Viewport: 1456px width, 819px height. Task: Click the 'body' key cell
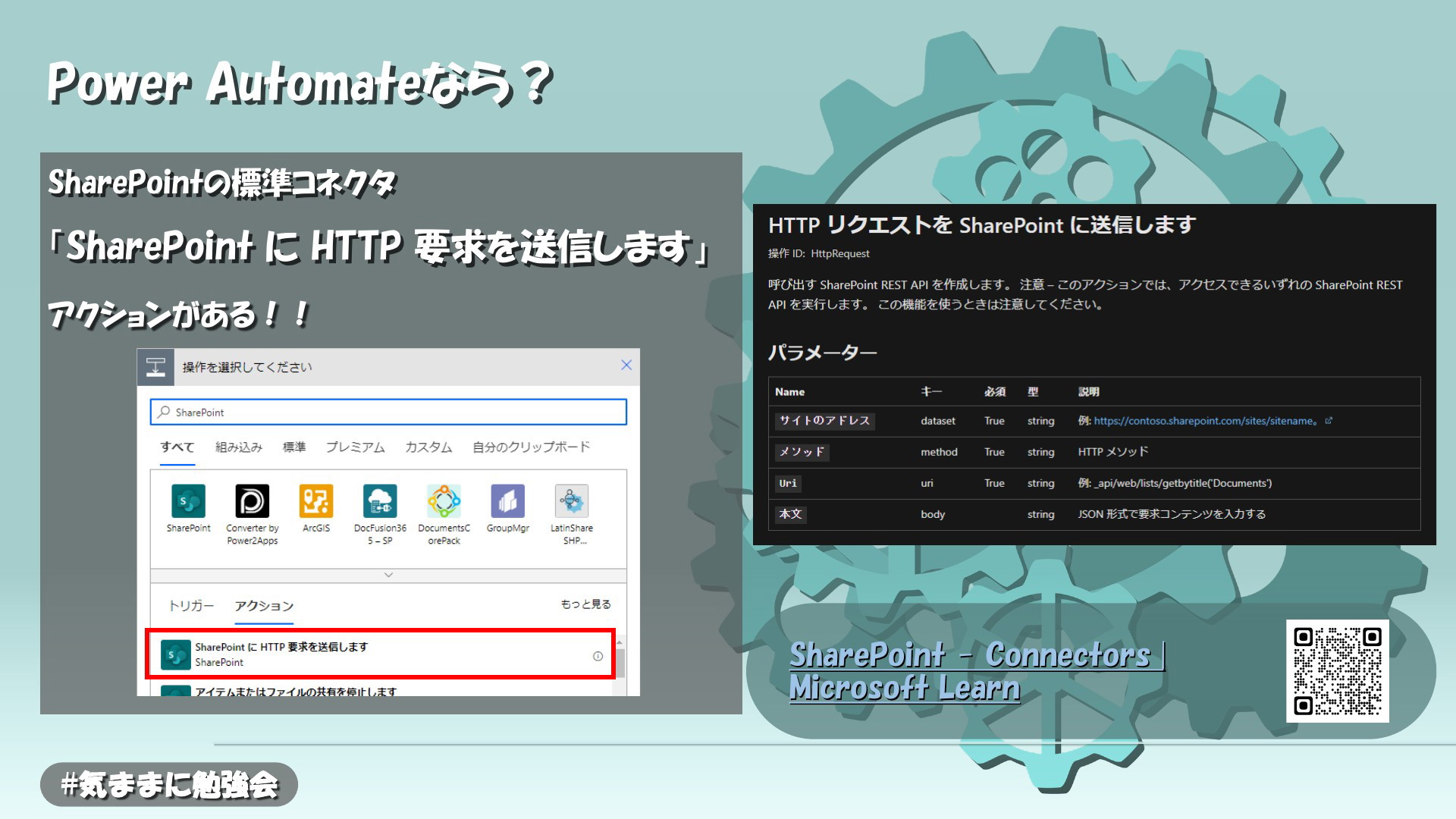[933, 514]
